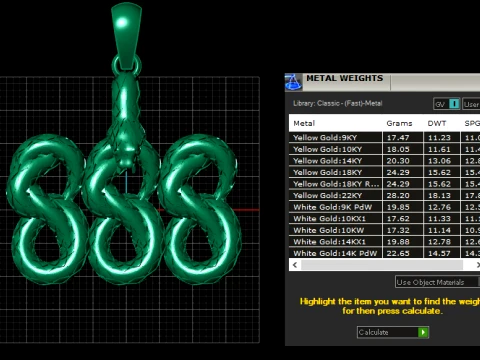Click the 28.20 grams value
This screenshot has height=360, width=480.
point(398,196)
